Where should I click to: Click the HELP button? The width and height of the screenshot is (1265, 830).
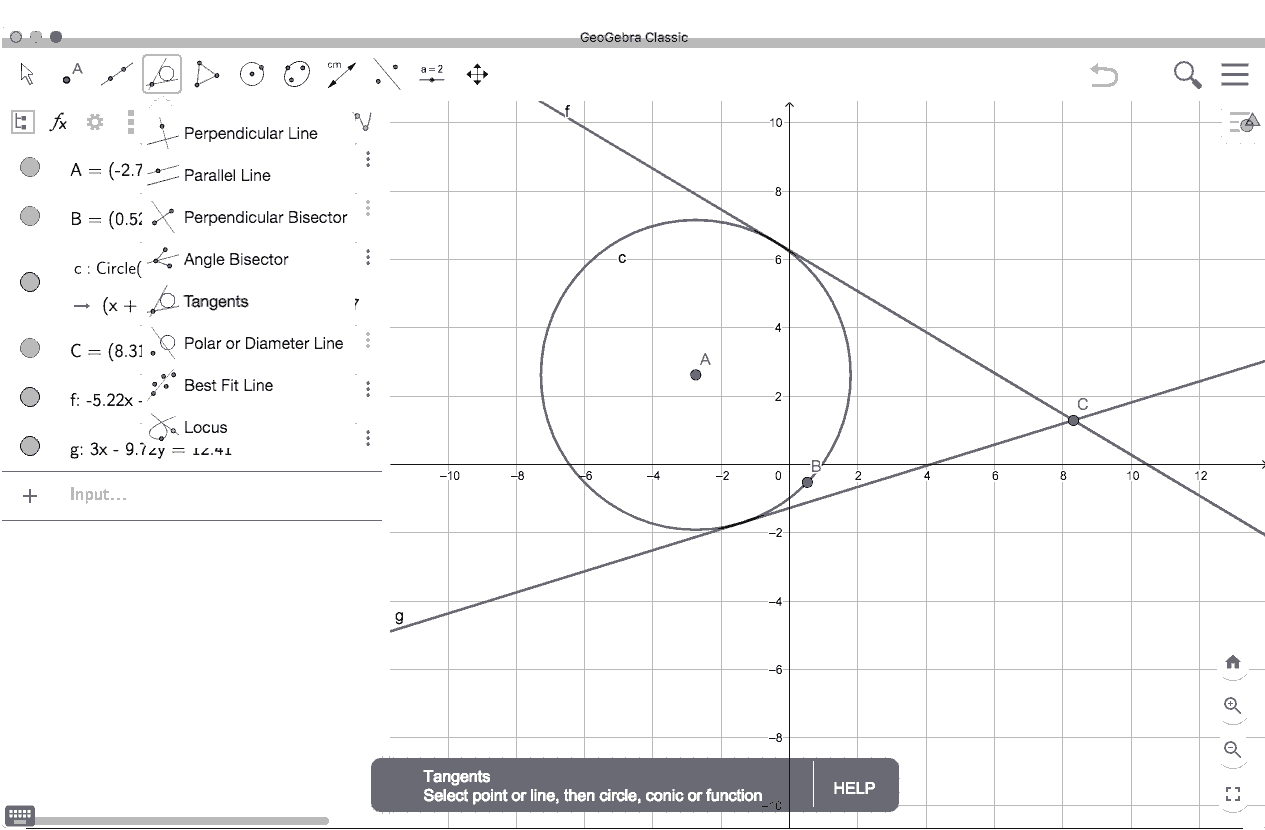[852, 786]
